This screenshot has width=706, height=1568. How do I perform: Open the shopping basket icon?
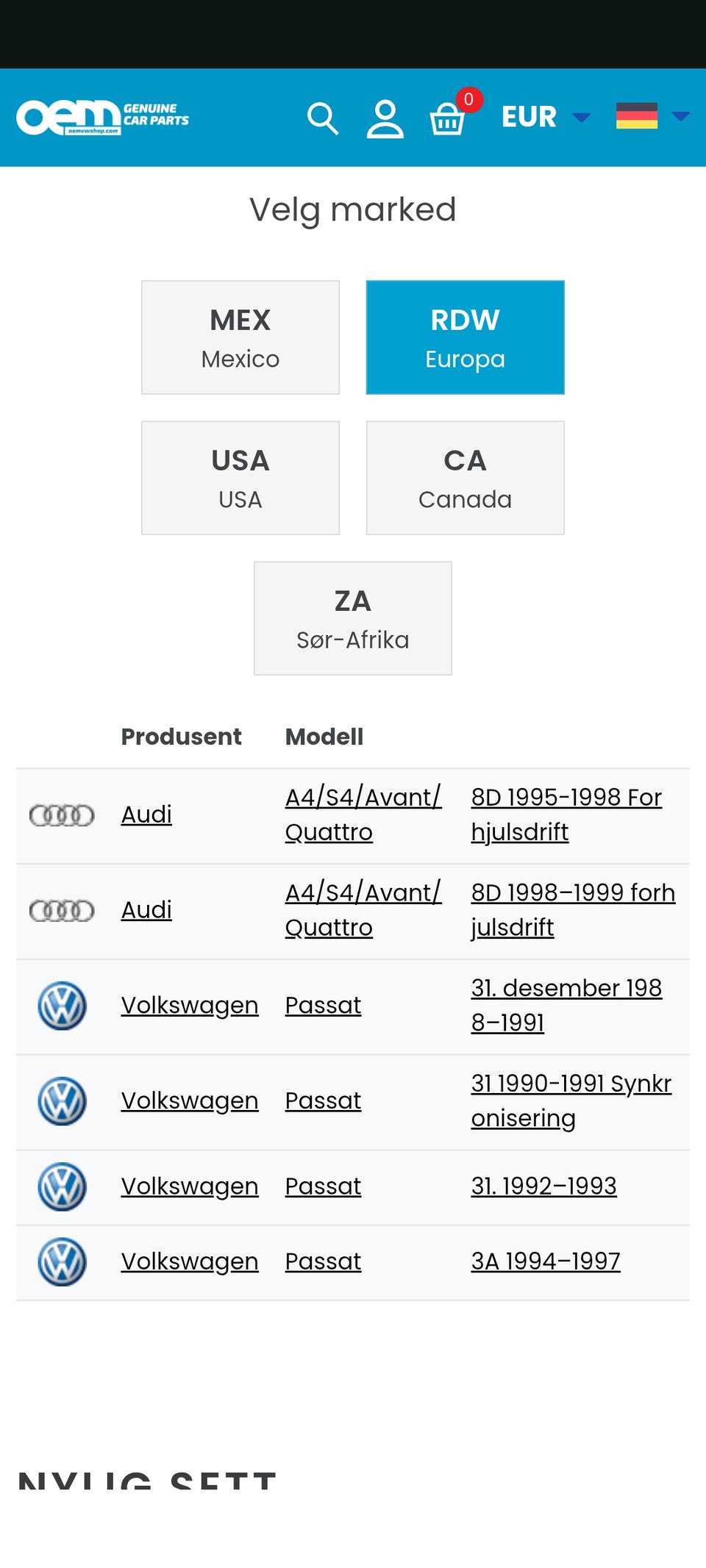(x=446, y=119)
